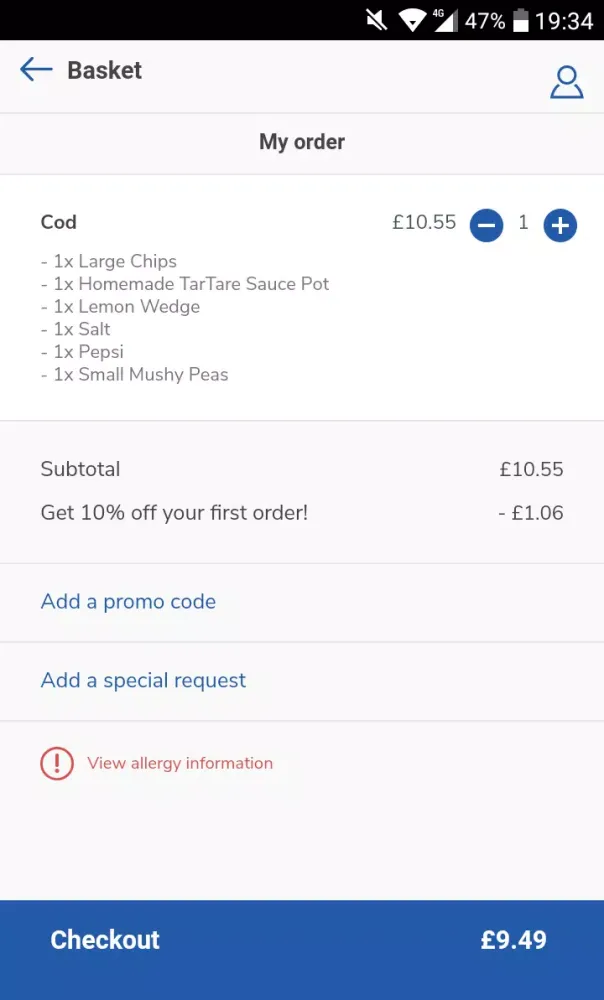
Task: Tap the red allergy warning icon
Action: [57, 763]
